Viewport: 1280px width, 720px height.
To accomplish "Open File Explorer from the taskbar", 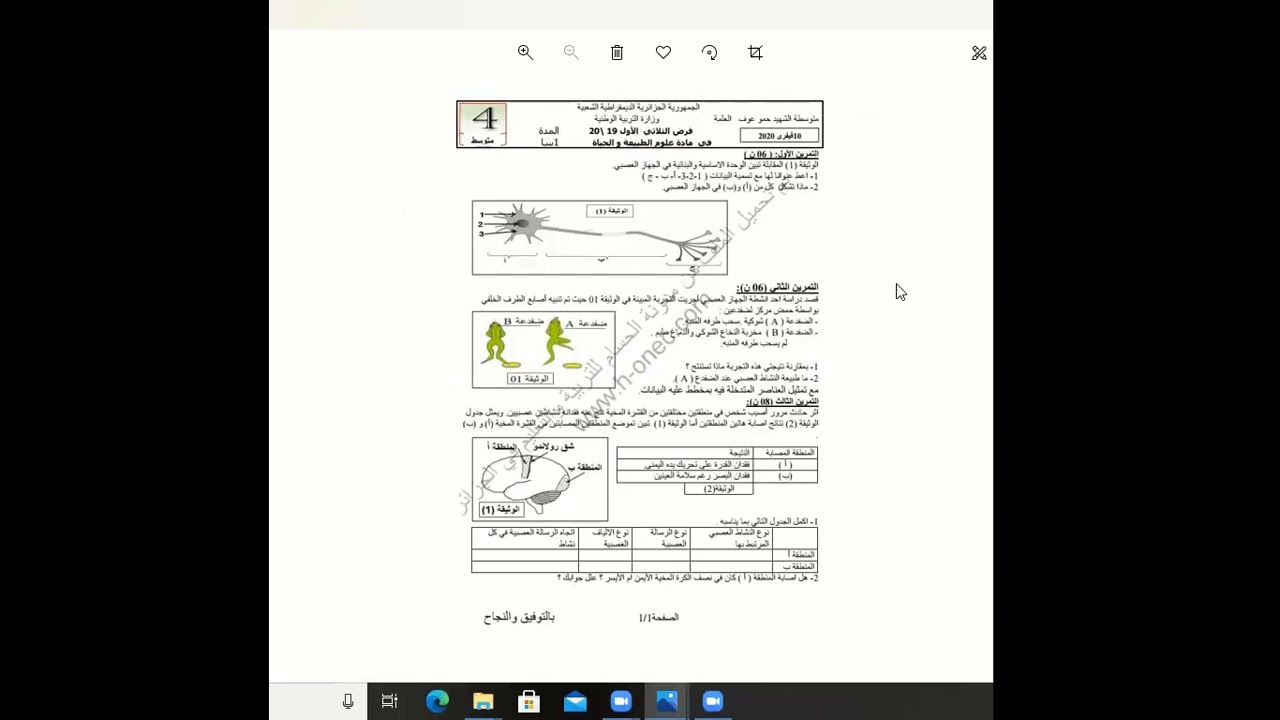I will tap(483, 702).
